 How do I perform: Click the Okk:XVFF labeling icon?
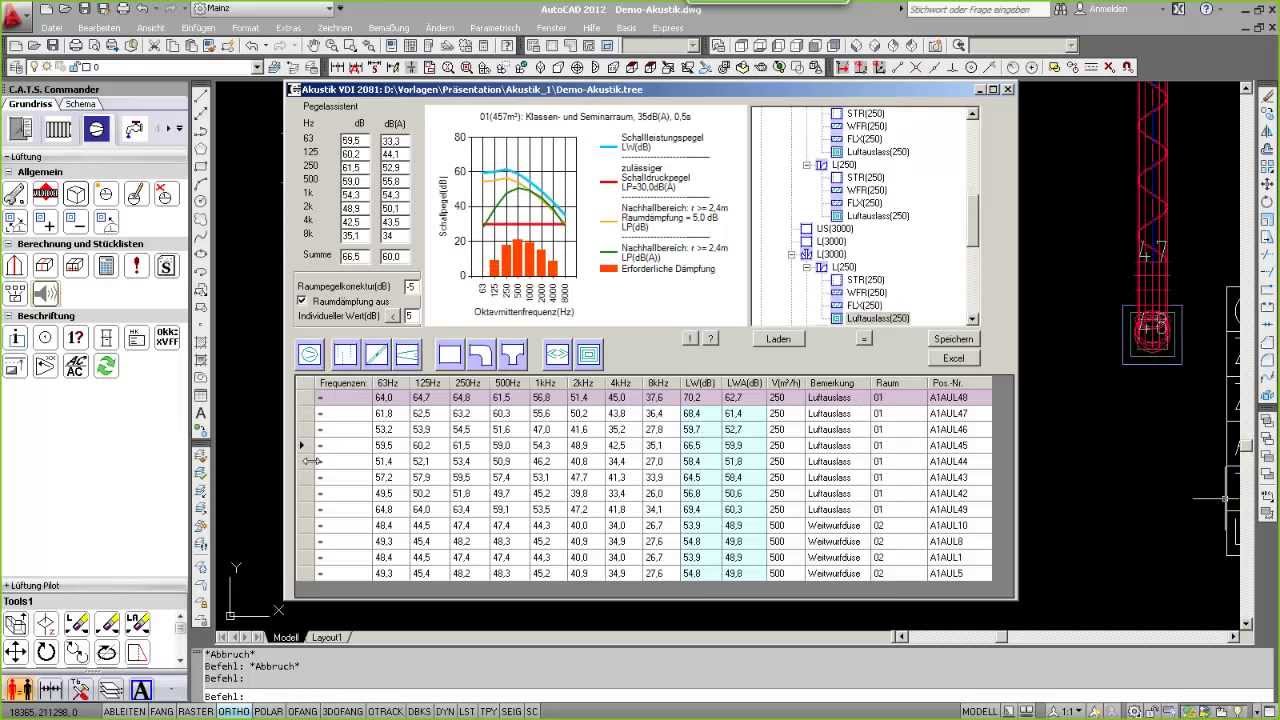click(x=166, y=338)
